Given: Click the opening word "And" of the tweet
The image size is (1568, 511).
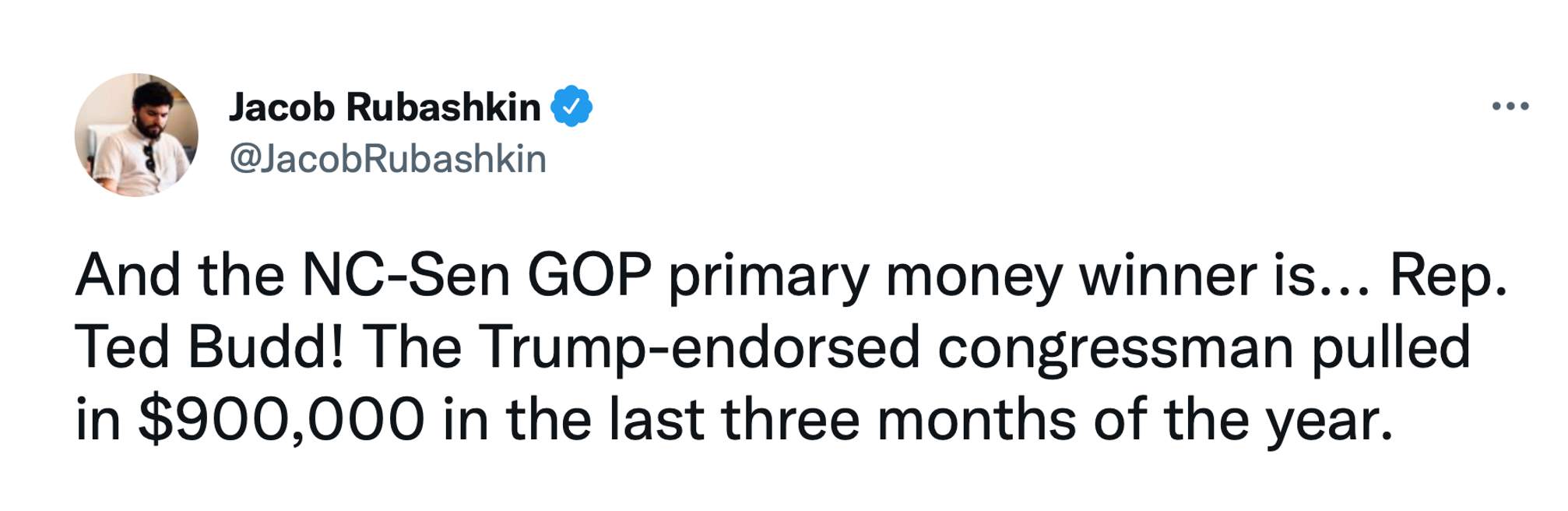Looking at the screenshot, I should click(x=128, y=276).
